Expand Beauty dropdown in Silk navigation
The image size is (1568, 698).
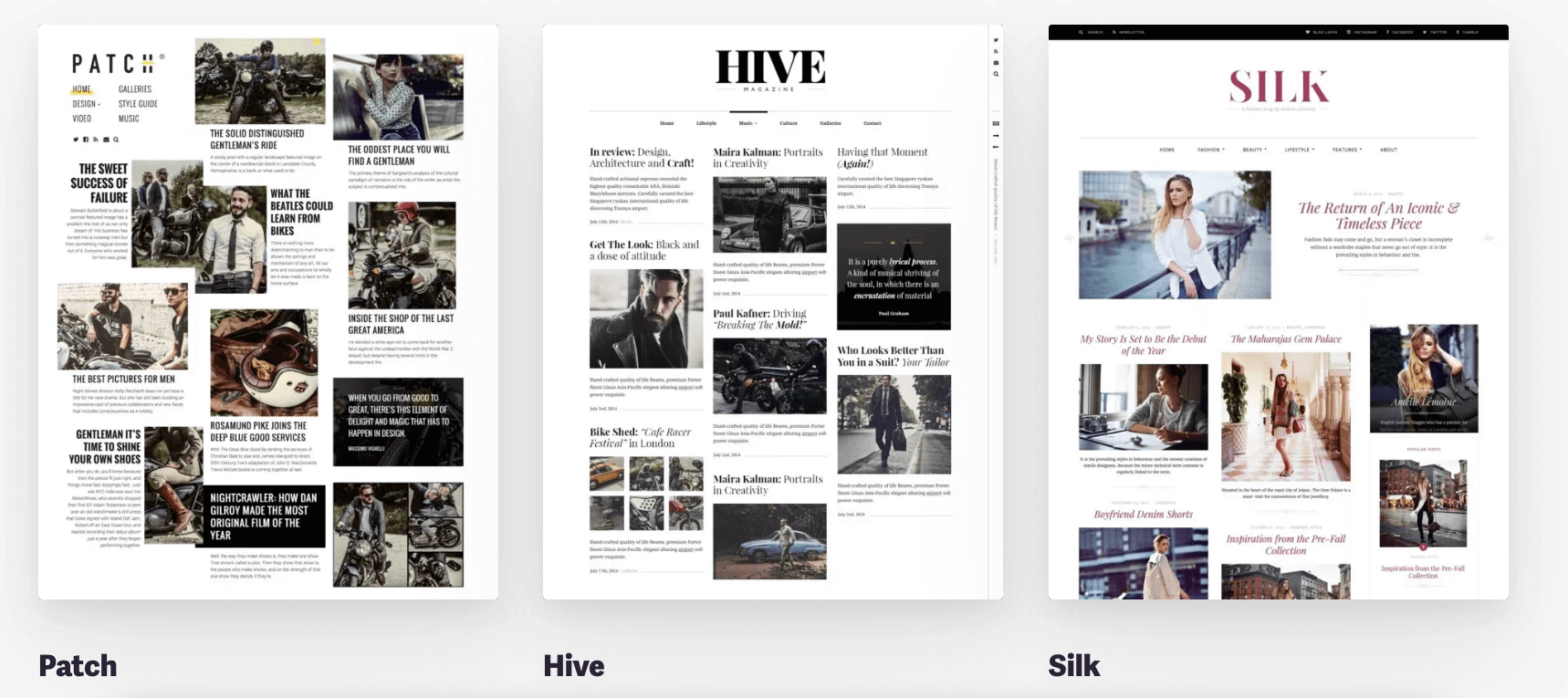1254,150
